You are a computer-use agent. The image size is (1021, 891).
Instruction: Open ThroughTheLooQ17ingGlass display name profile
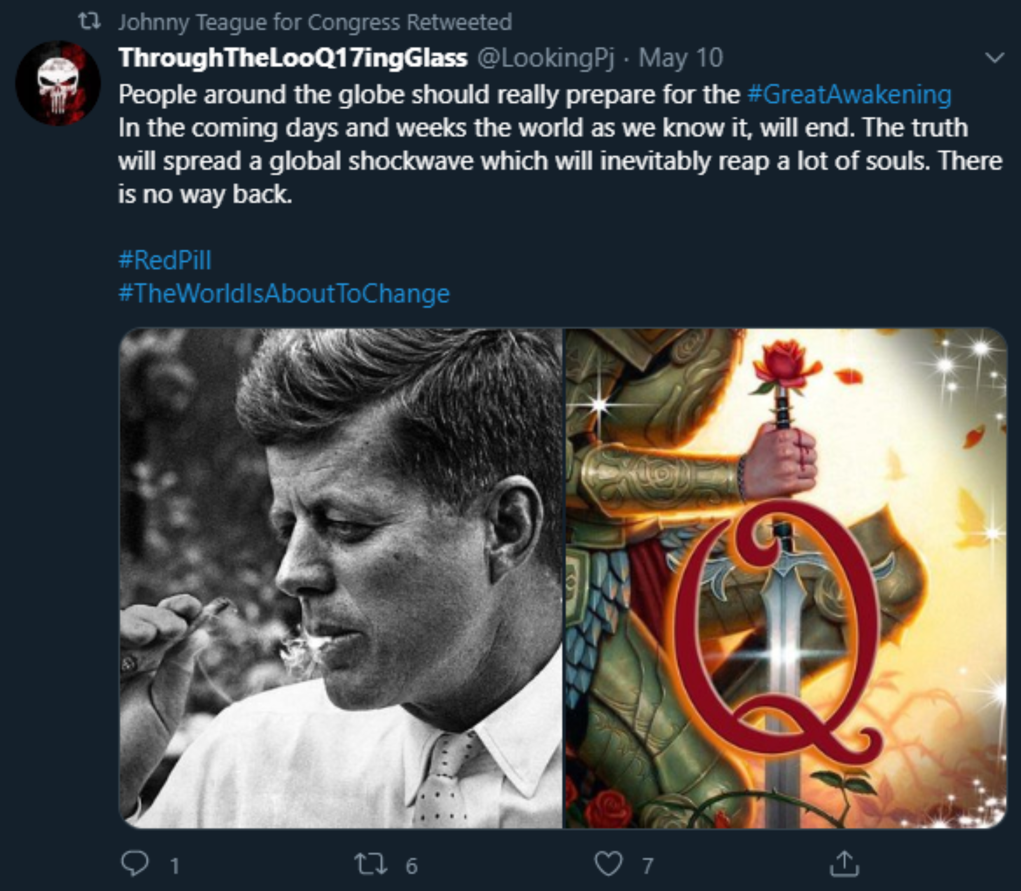tap(293, 58)
